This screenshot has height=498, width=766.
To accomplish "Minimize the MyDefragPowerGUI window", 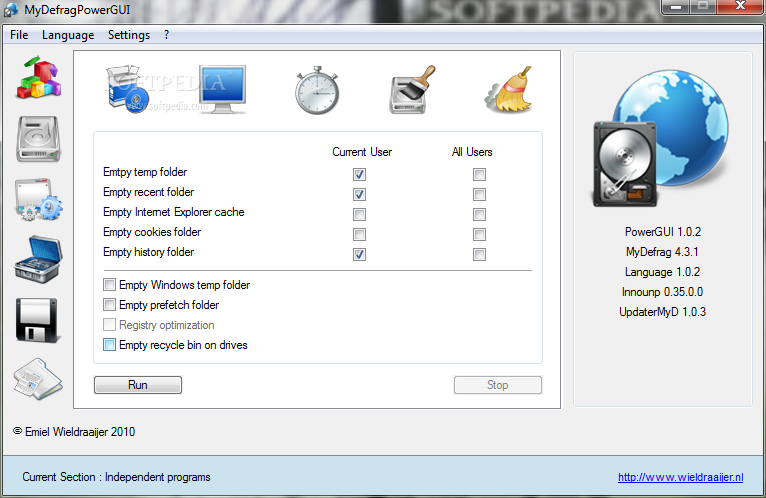I will [676, 7].
